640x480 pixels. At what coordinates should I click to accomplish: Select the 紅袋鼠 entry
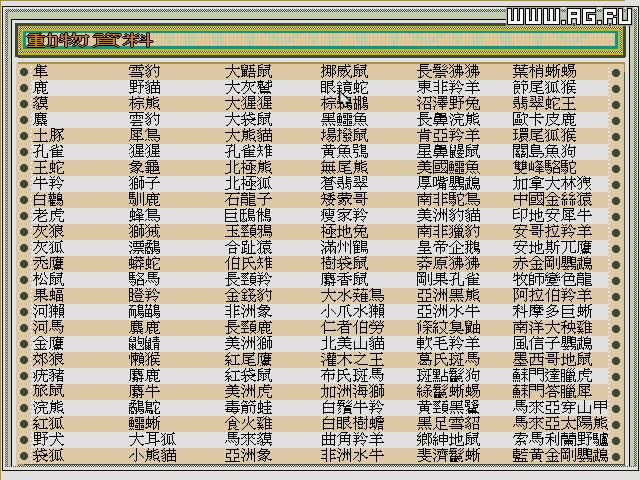pos(248,375)
